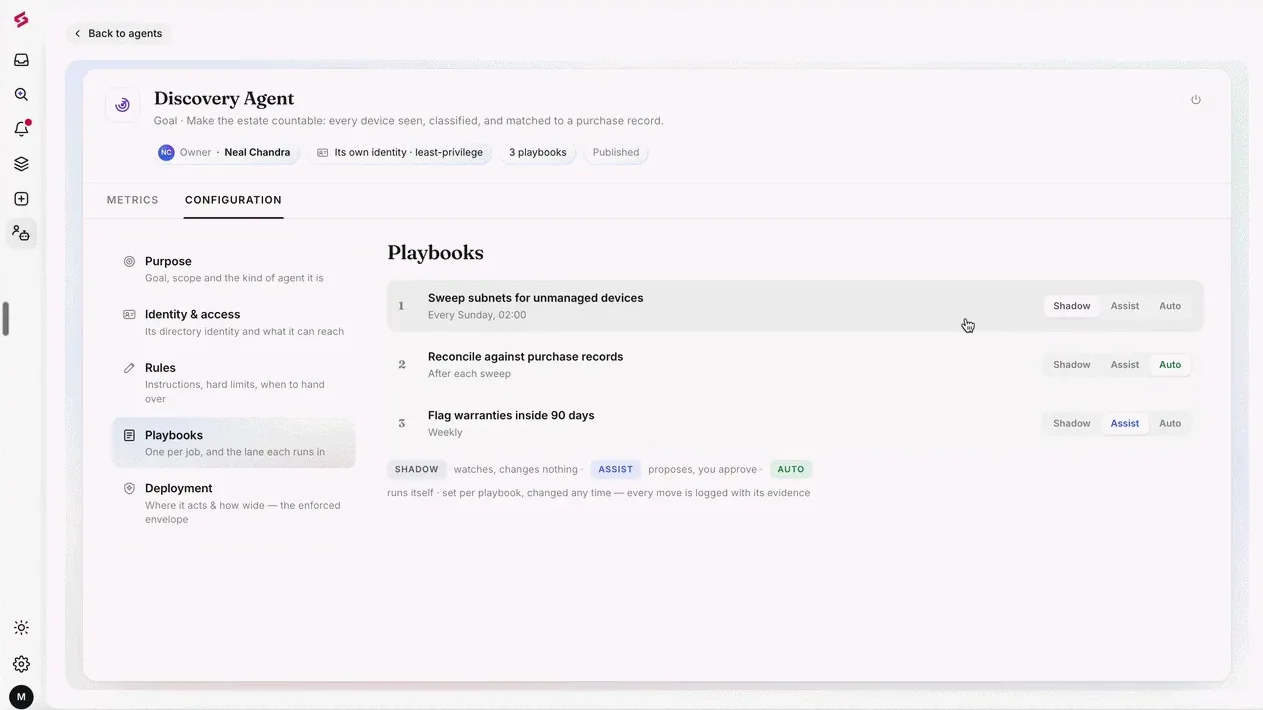Open the Playbooks section
1263x710 pixels.
click(234, 443)
